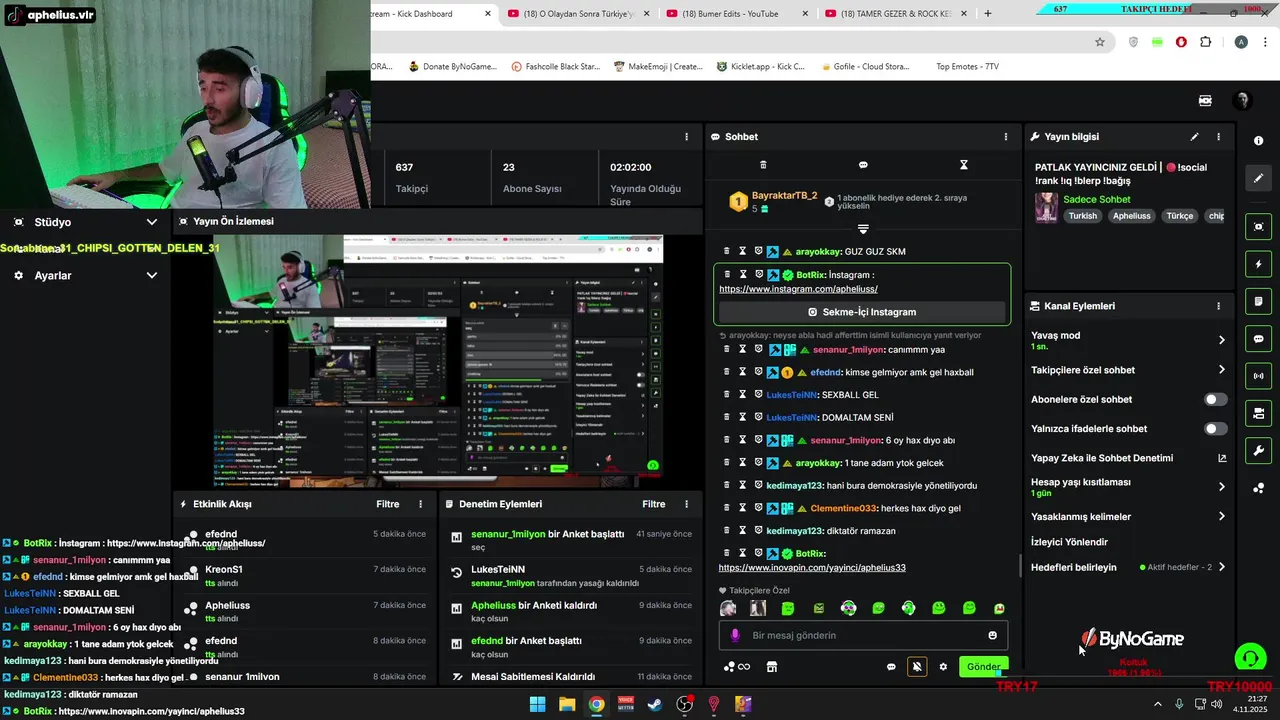Open Top Emotes - 7TV bookmark
This screenshot has height=720, width=1280.
(967, 67)
